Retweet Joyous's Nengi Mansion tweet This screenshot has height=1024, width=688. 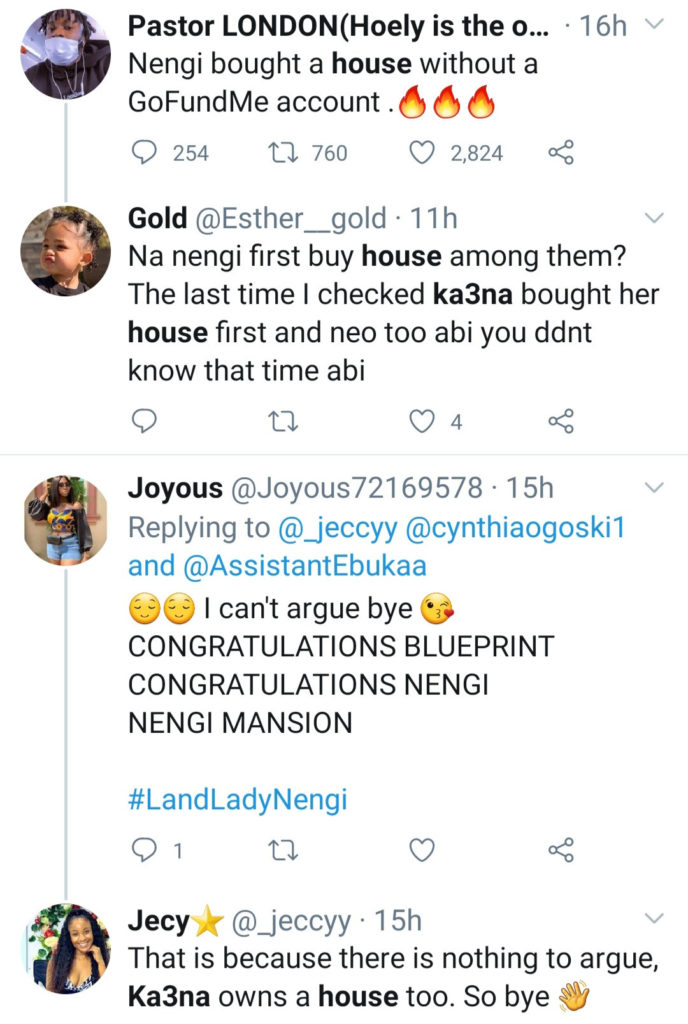(284, 851)
